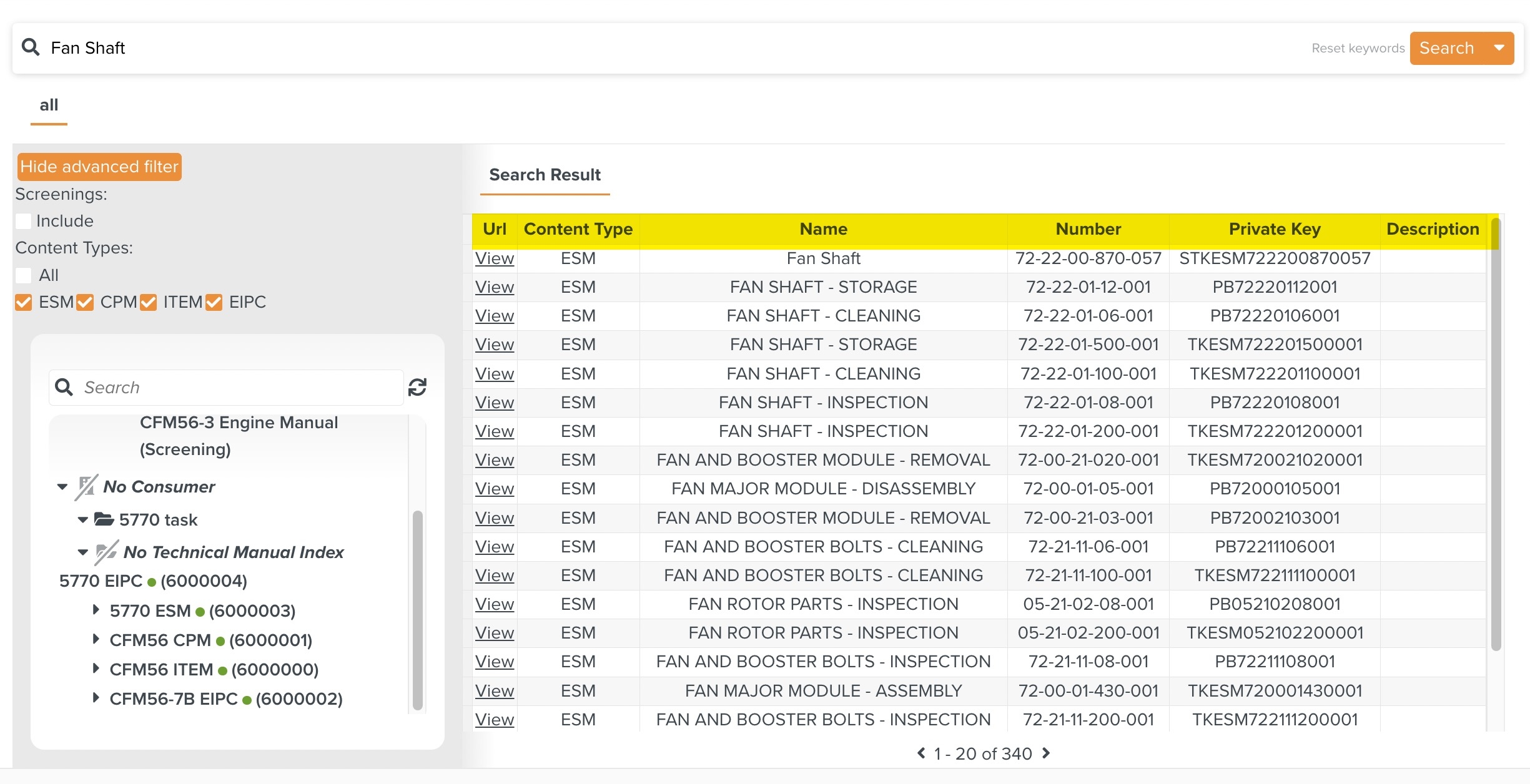This screenshot has height=784, width=1530.
Task: Collapse the No Consumer tree node
Action: point(62,487)
